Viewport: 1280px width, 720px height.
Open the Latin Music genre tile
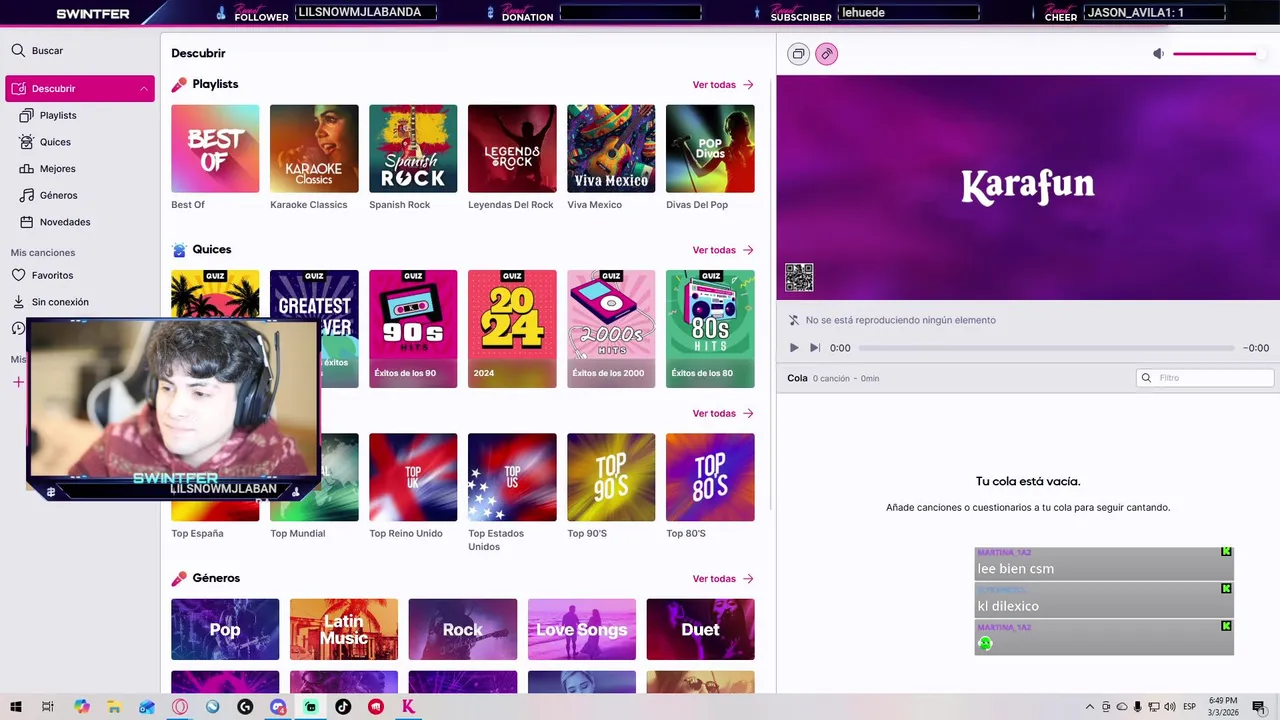coord(344,629)
